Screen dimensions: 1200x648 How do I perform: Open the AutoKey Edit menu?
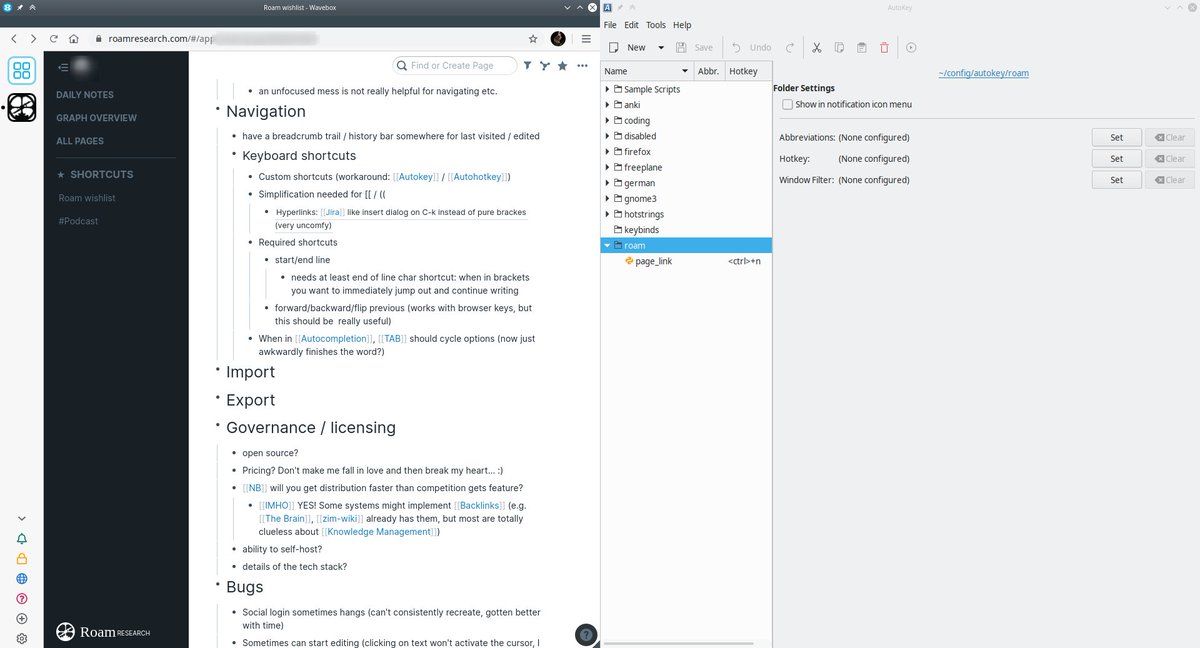[x=631, y=25]
